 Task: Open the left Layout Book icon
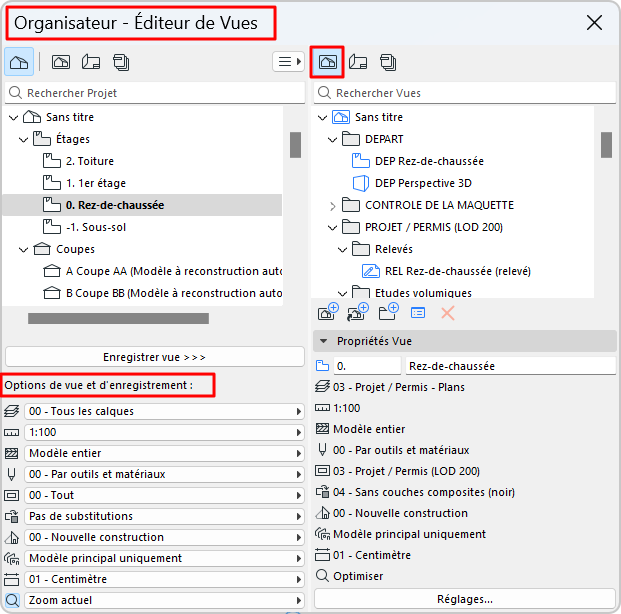(x=90, y=62)
